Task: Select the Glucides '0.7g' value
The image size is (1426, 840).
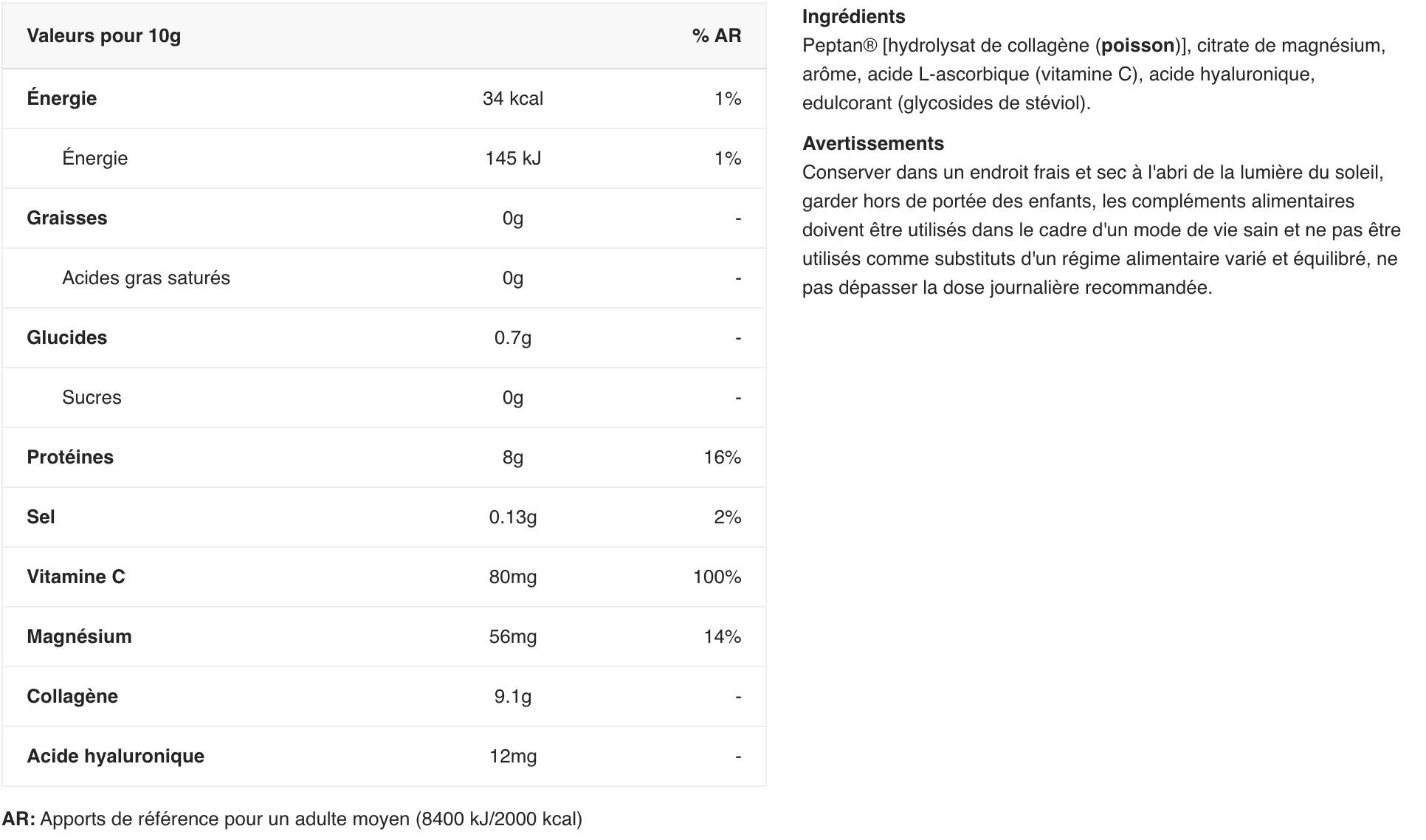Action: [x=512, y=337]
